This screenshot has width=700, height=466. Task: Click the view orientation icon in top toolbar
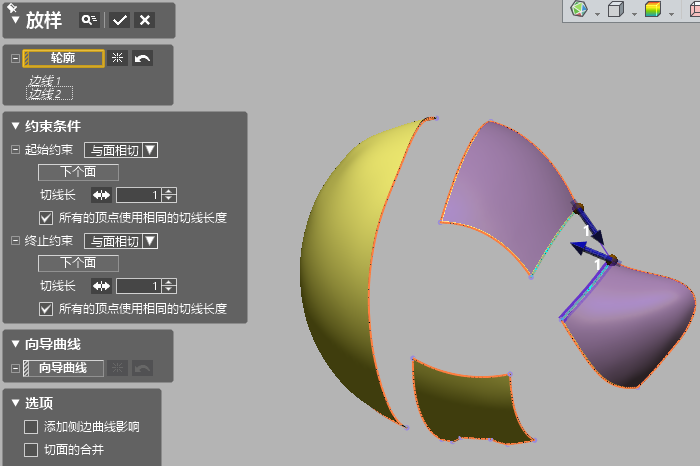579,8
